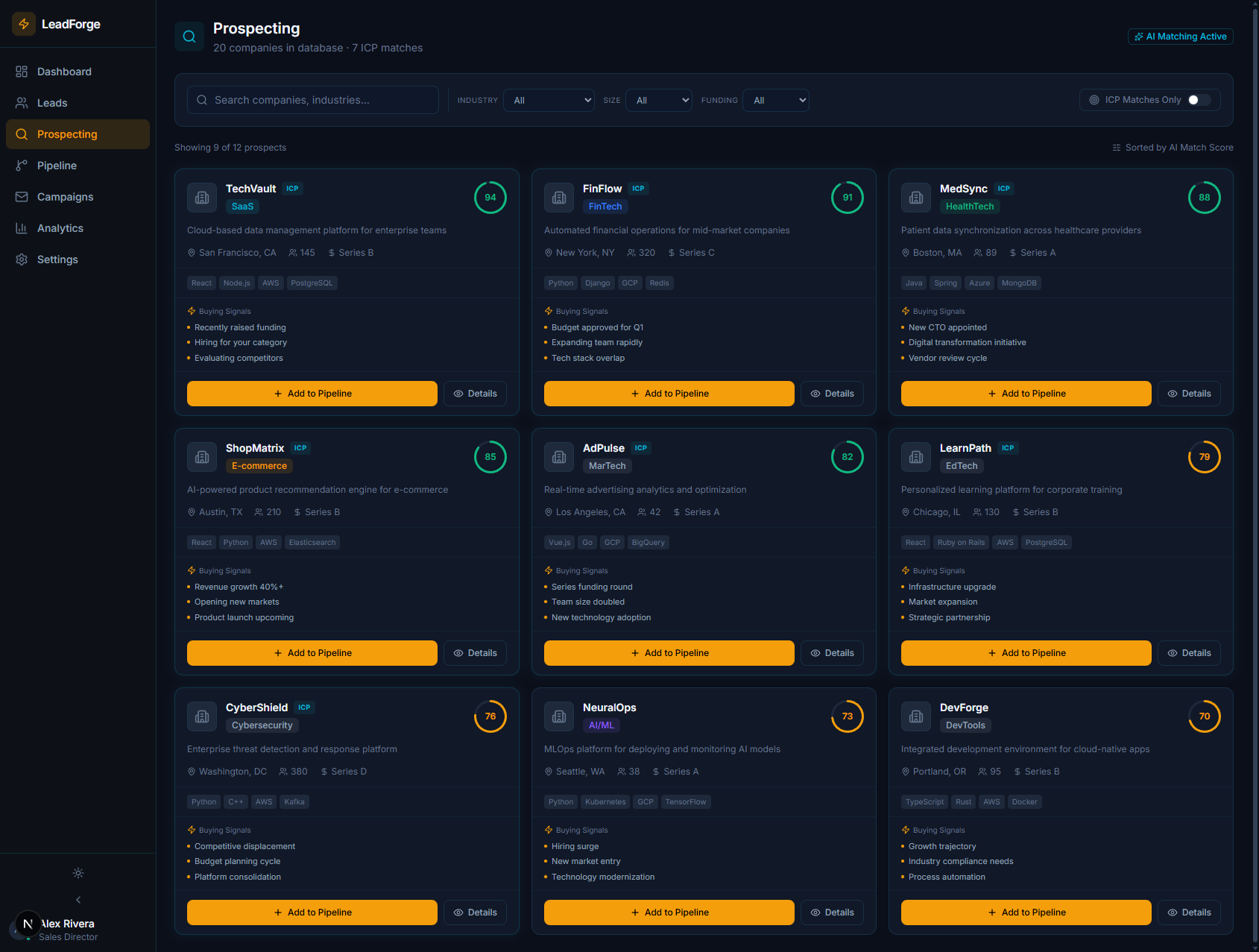The height and width of the screenshot is (952, 1259).
Task: Enable the ICP Matches Only switch
Action: click(x=1198, y=99)
